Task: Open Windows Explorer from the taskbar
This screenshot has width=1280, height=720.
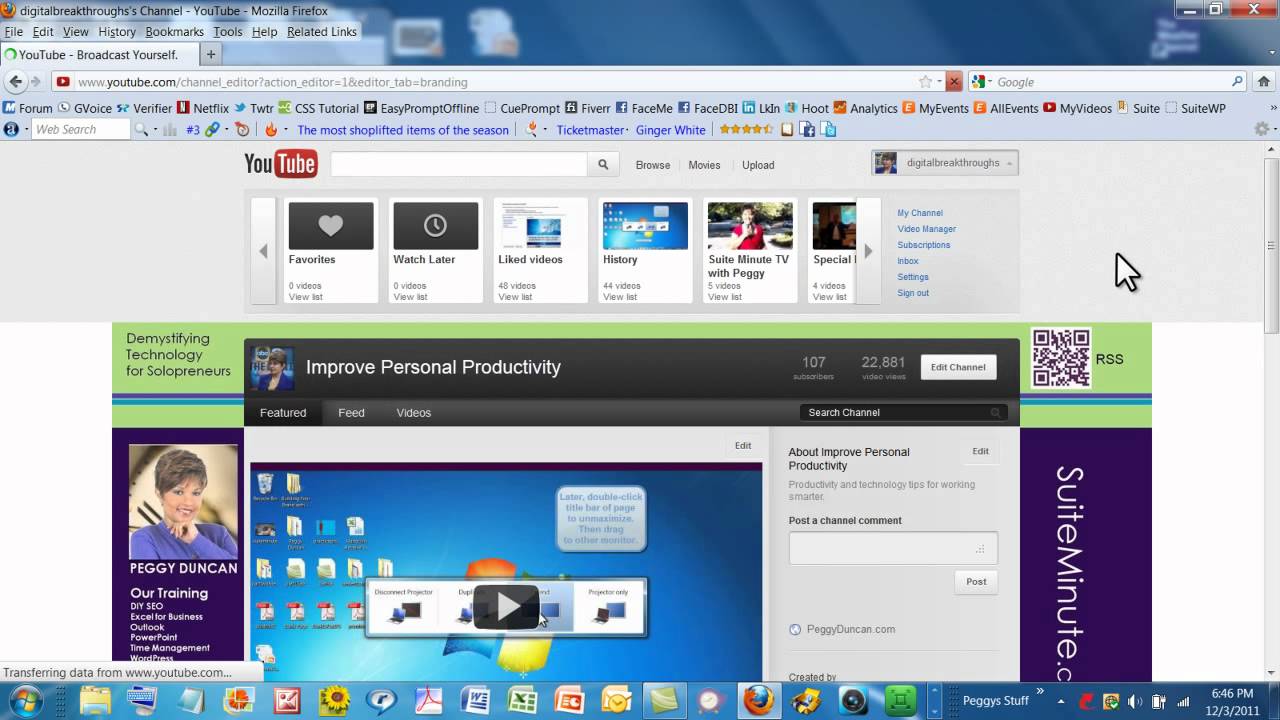Action: click(x=96, y=700)
